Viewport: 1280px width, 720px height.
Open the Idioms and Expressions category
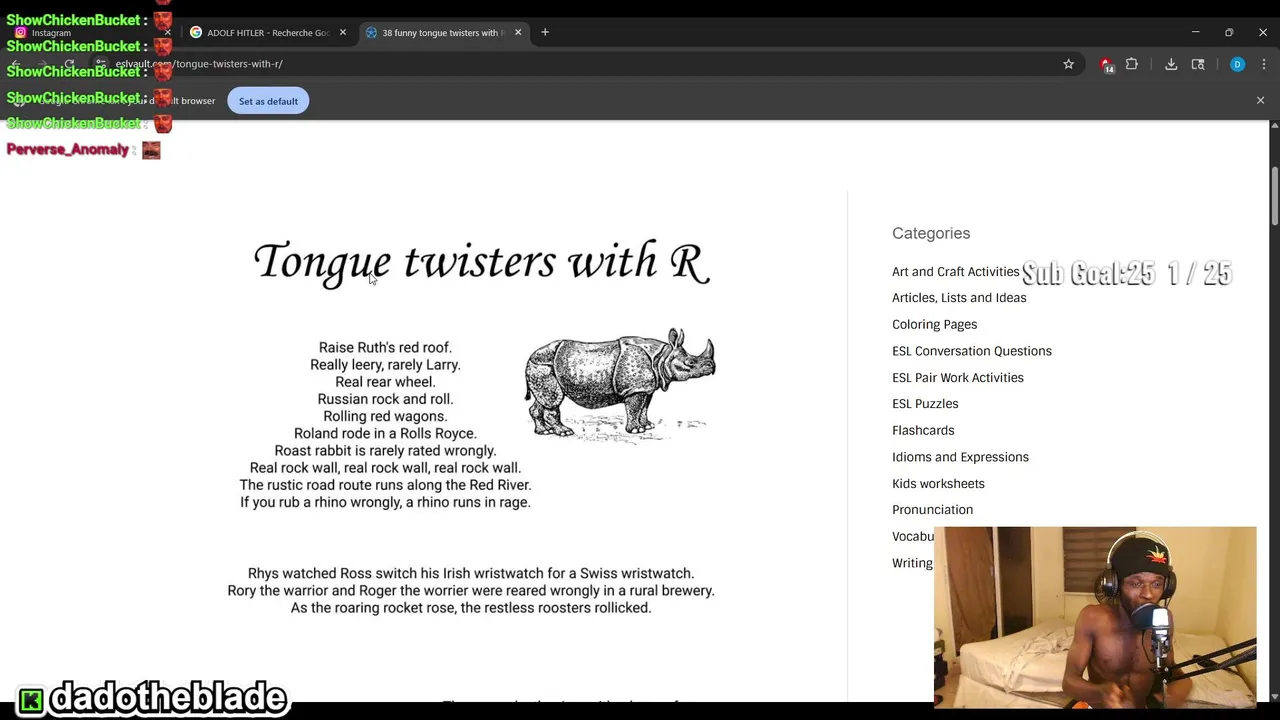click(x=960, y=457)
